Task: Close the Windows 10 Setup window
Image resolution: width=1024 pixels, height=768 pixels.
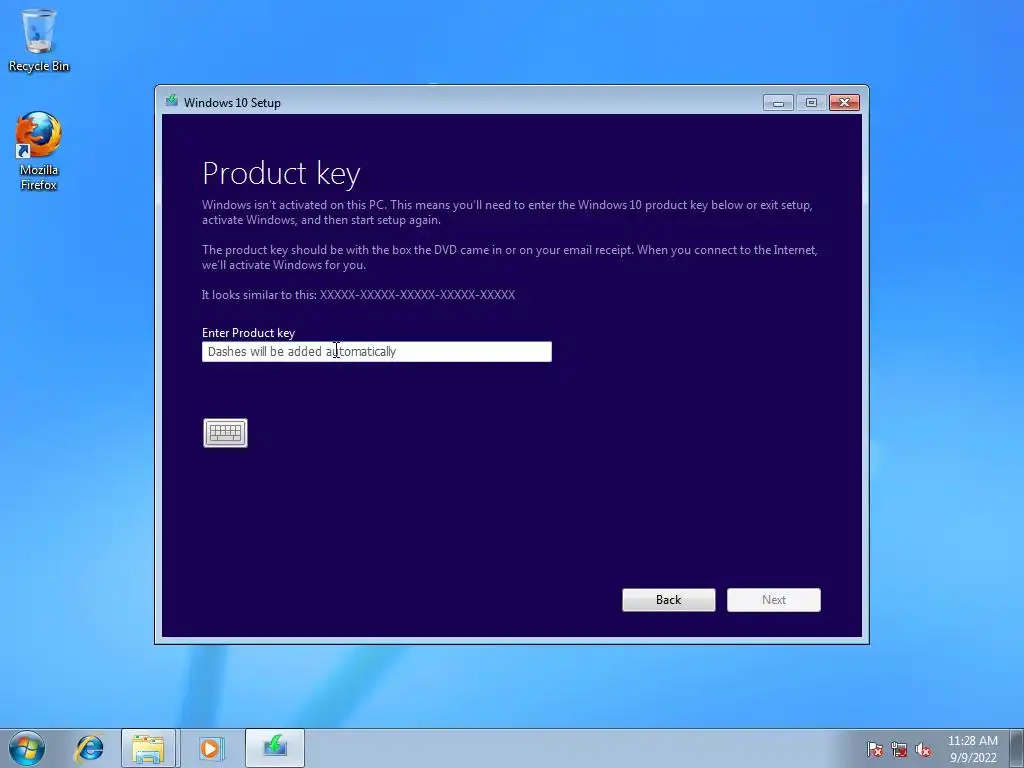Action: (x=844, y=103)
